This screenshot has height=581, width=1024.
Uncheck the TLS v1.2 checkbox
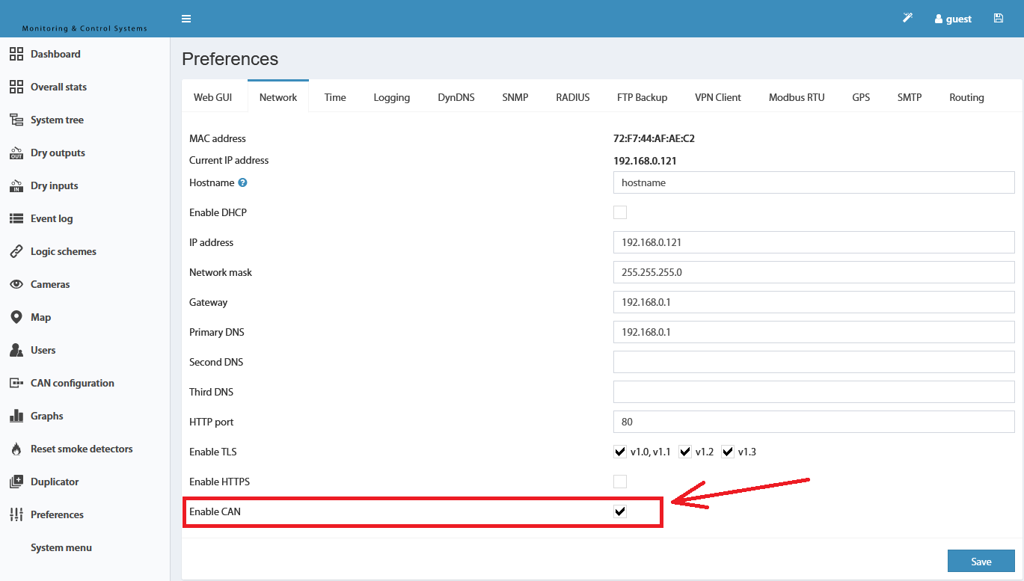pyautogui.click(x=685, y=452)
